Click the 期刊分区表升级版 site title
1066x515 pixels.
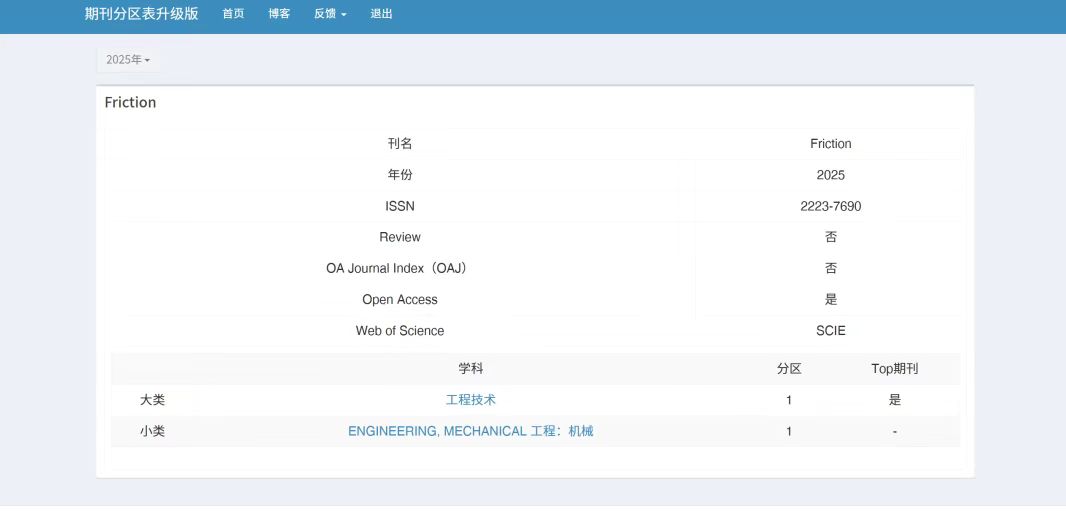(x=142, y=14)
